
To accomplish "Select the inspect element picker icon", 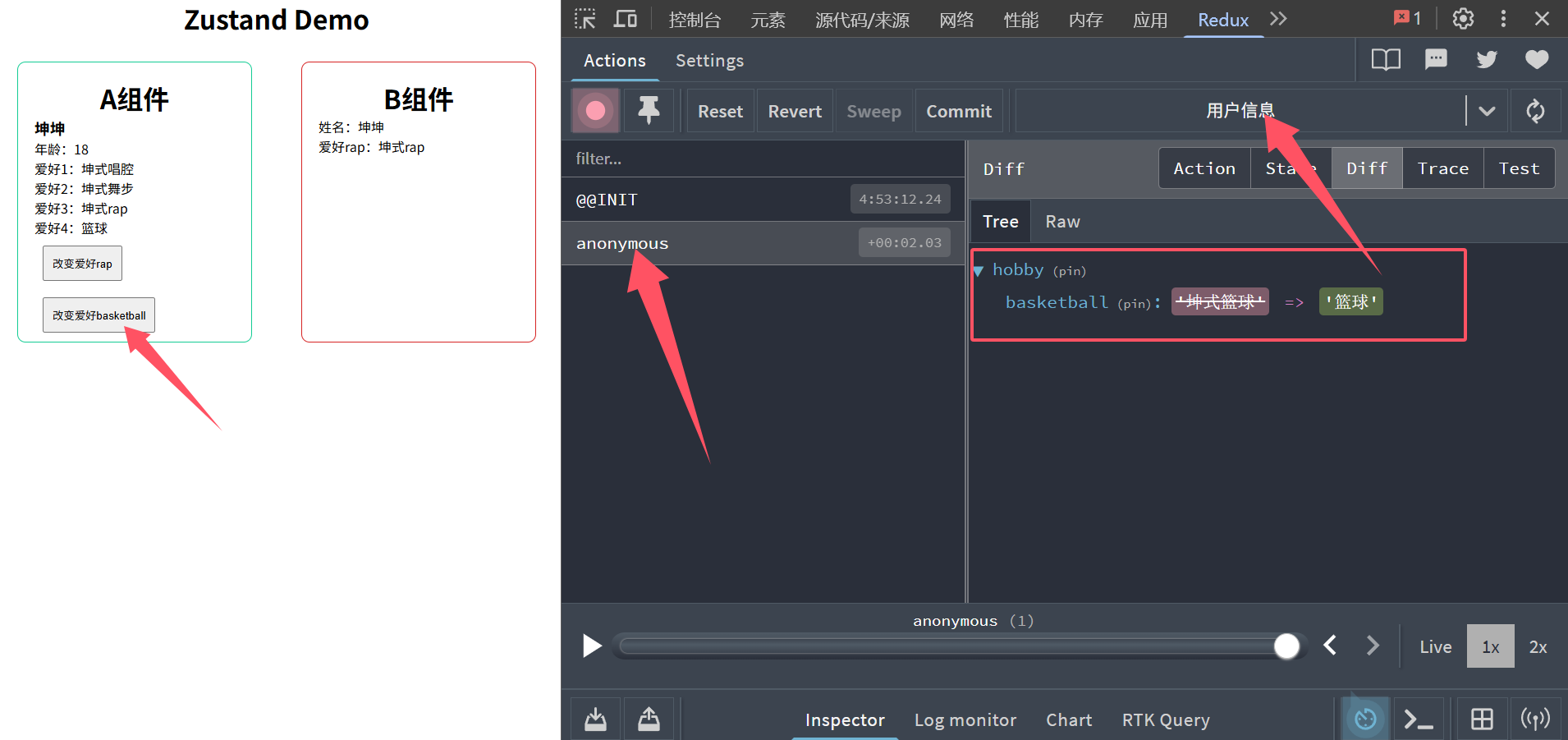I will [585, 19].
